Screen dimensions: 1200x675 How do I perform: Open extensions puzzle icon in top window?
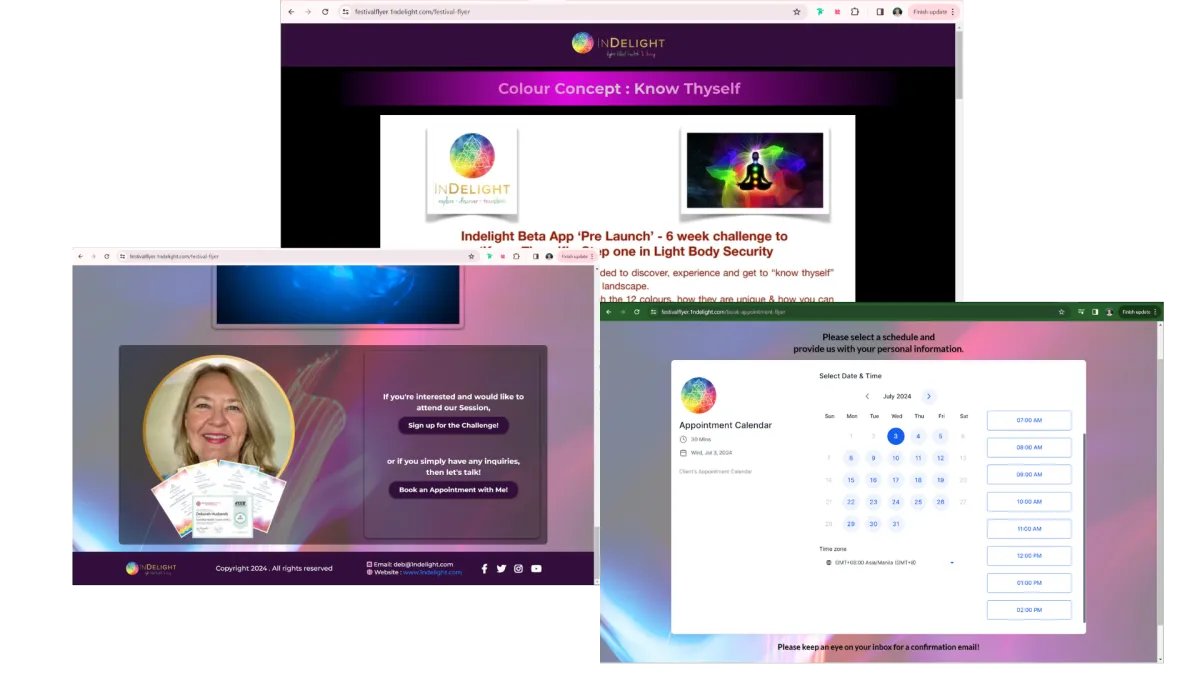click(x=855, y=12)
